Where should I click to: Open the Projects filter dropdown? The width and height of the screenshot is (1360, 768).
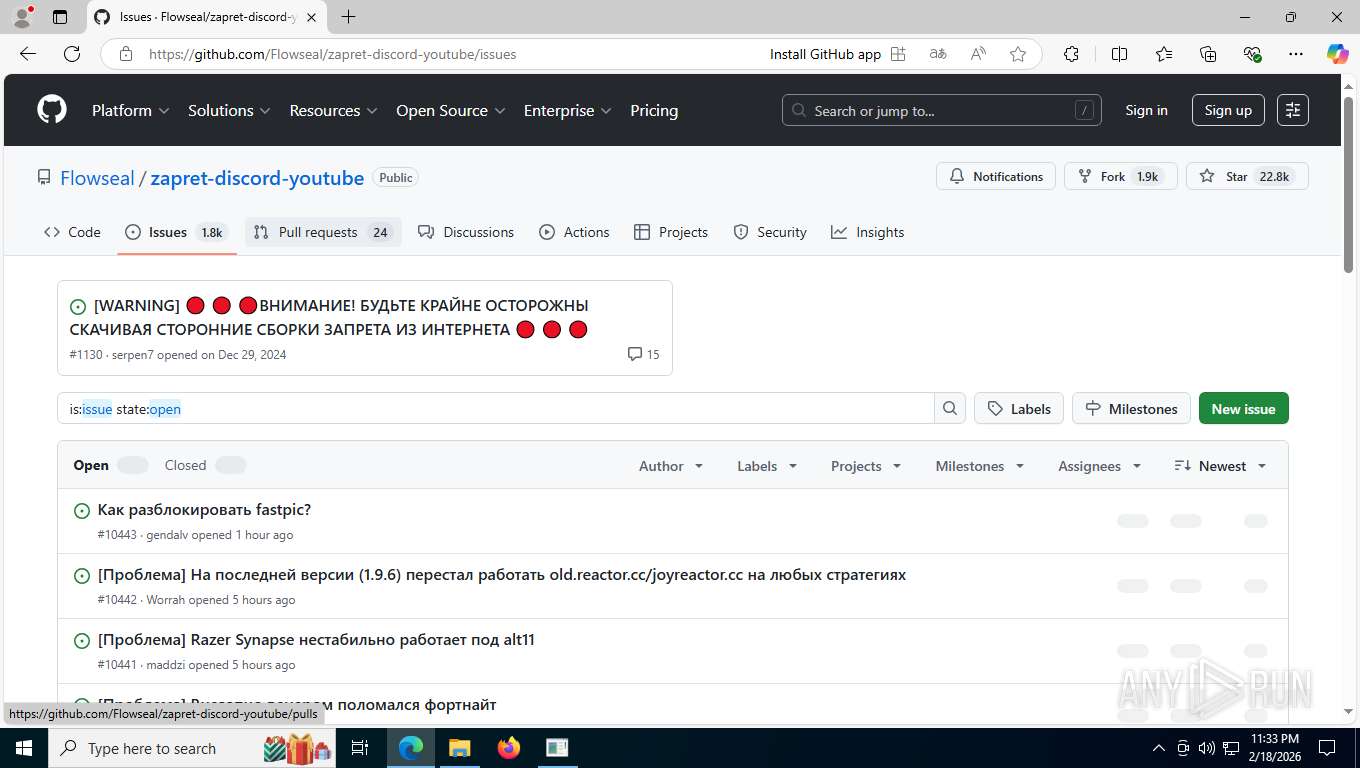866,466
